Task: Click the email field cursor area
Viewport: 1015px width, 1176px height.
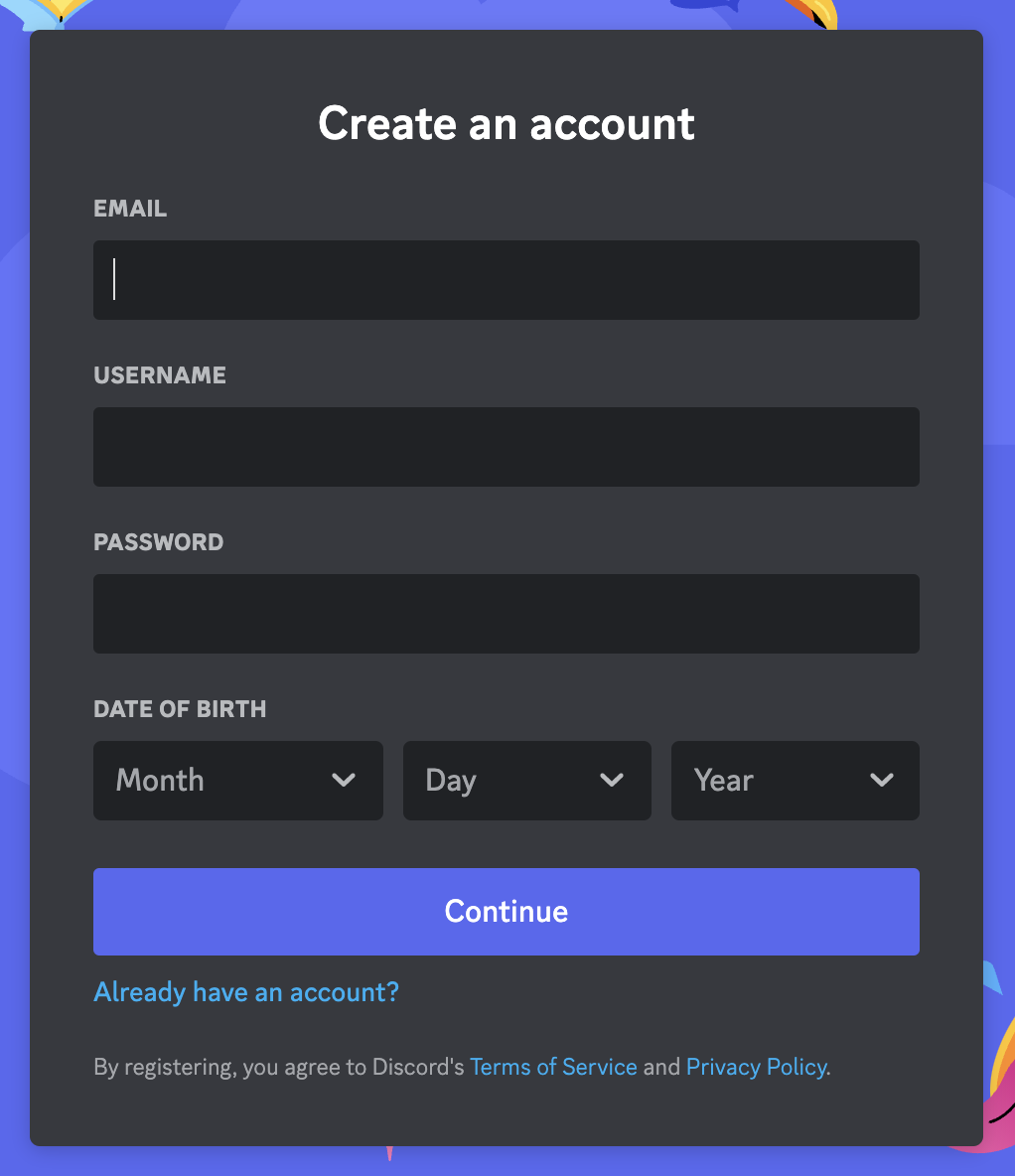Action: [x=117, y=279]
